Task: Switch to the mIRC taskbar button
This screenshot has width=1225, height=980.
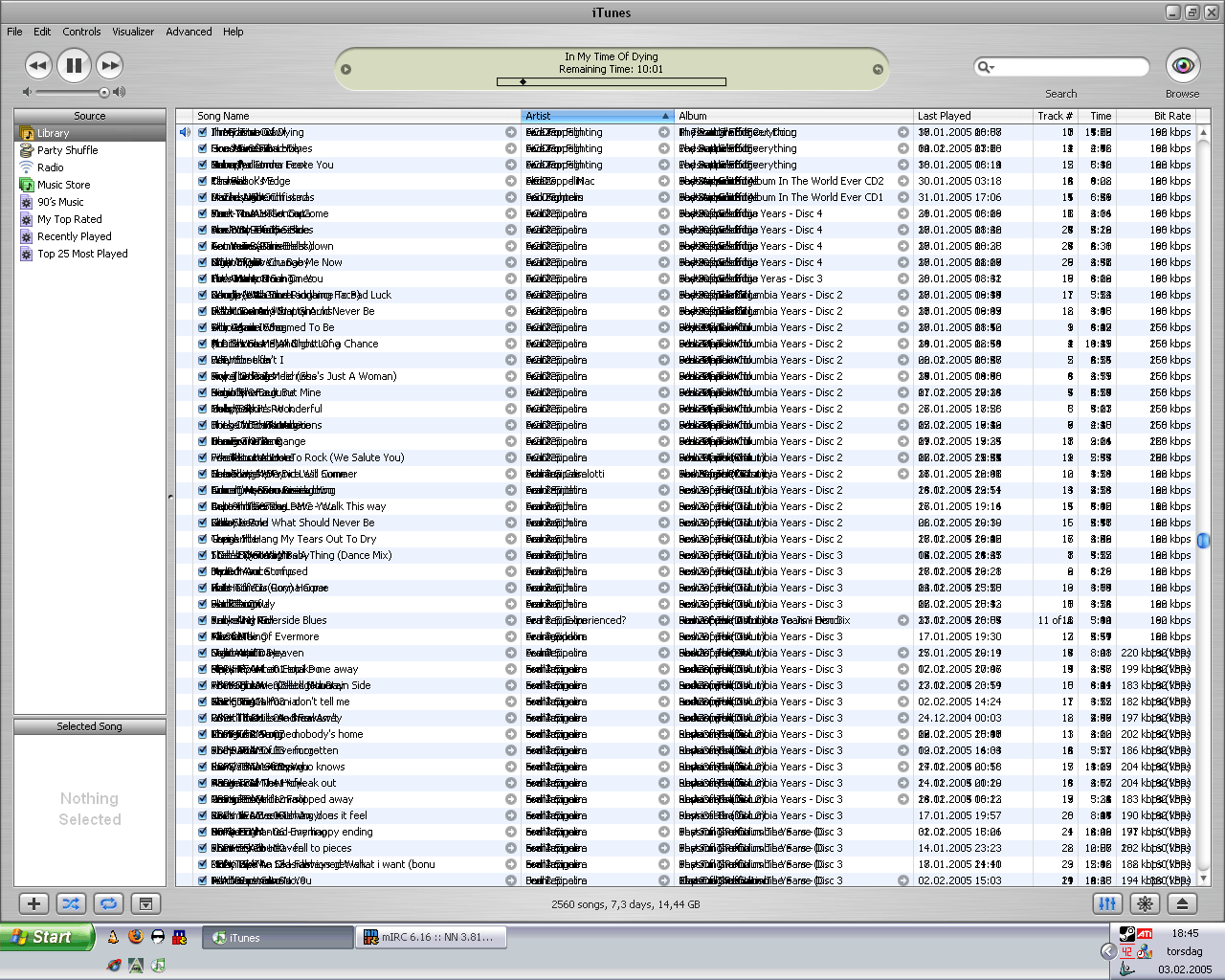Action: (x=430, y=937)
